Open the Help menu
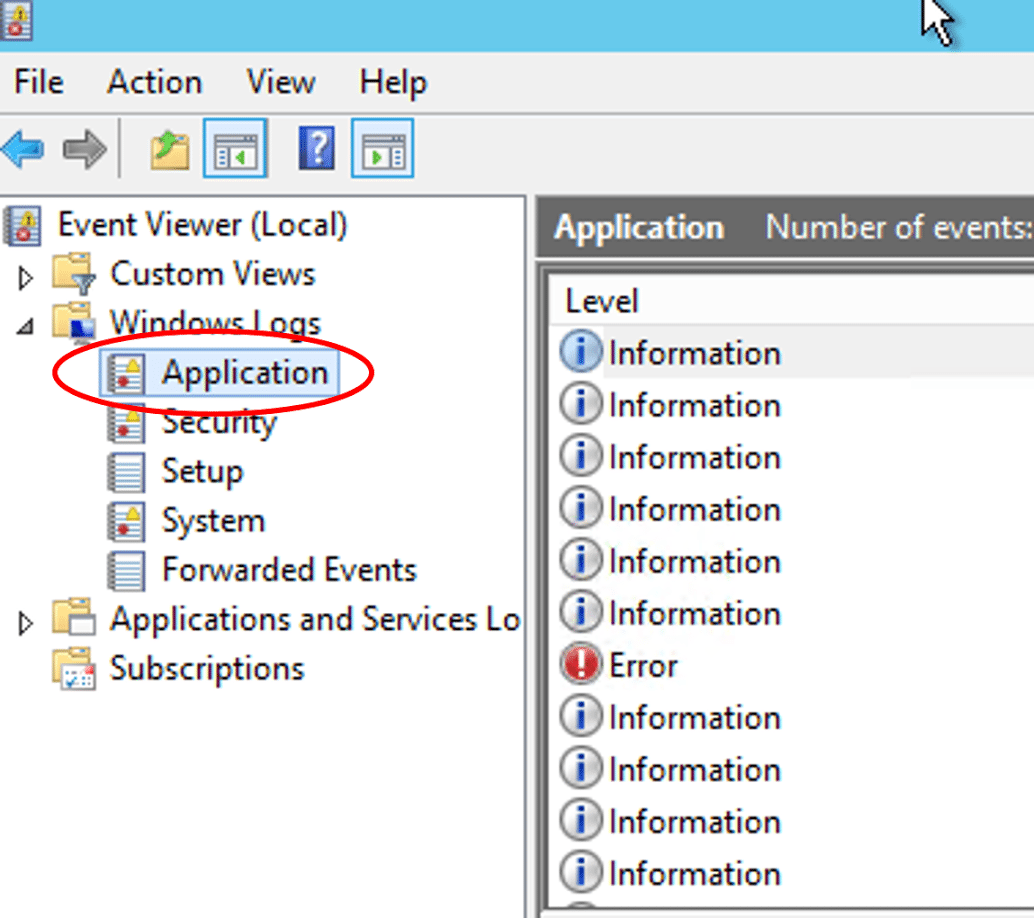Image resolution: width=1034 pixels, height=918 pixels. click(393, 82)
